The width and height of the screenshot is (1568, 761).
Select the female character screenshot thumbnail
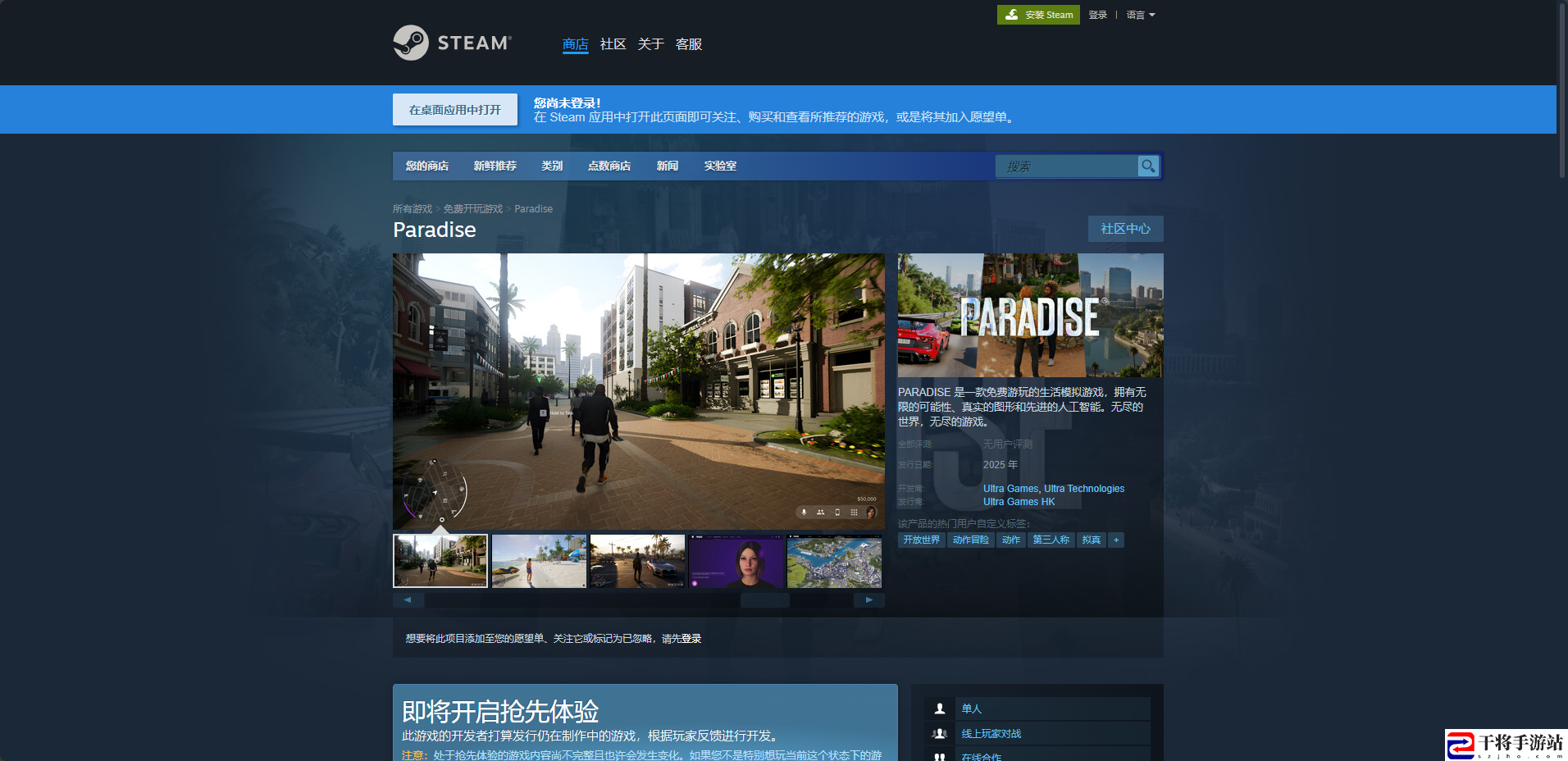(736, 561)
